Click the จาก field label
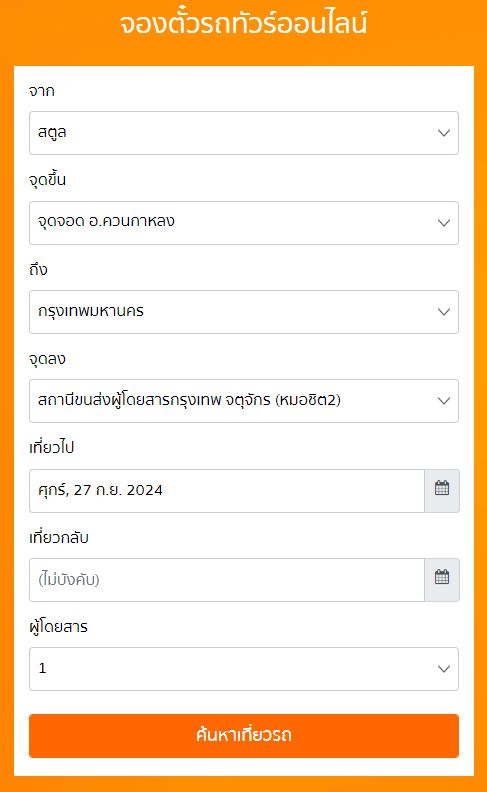The width and height of the screenshot is (487, 792). [41, 91]
